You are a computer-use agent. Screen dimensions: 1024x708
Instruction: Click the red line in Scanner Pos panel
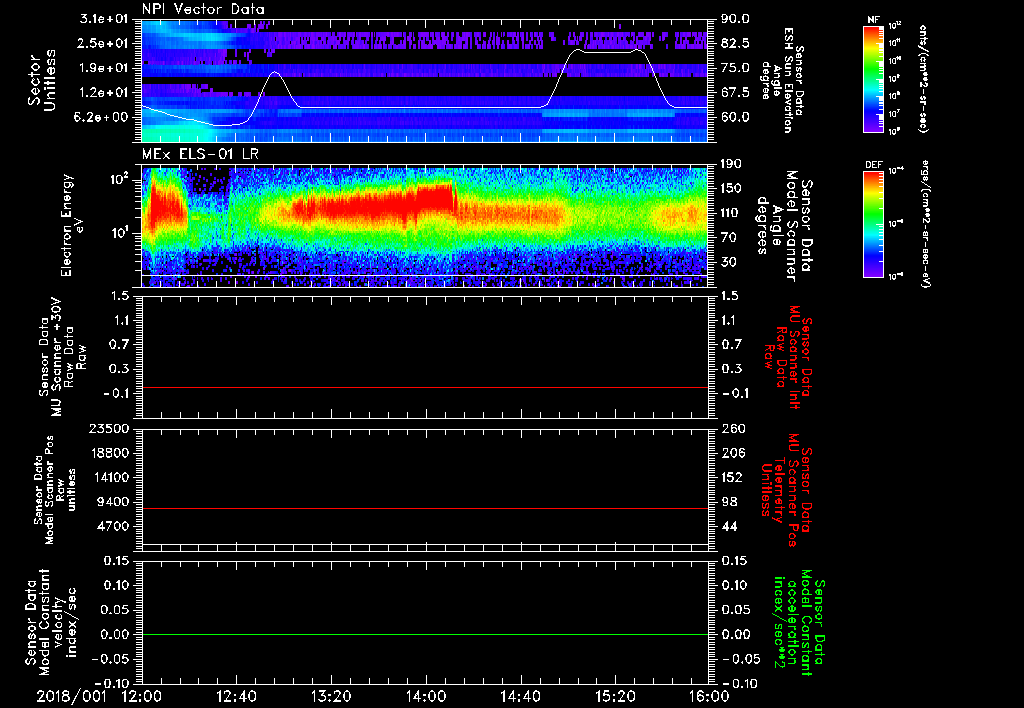pyautogui.click(x=425, y=508)
